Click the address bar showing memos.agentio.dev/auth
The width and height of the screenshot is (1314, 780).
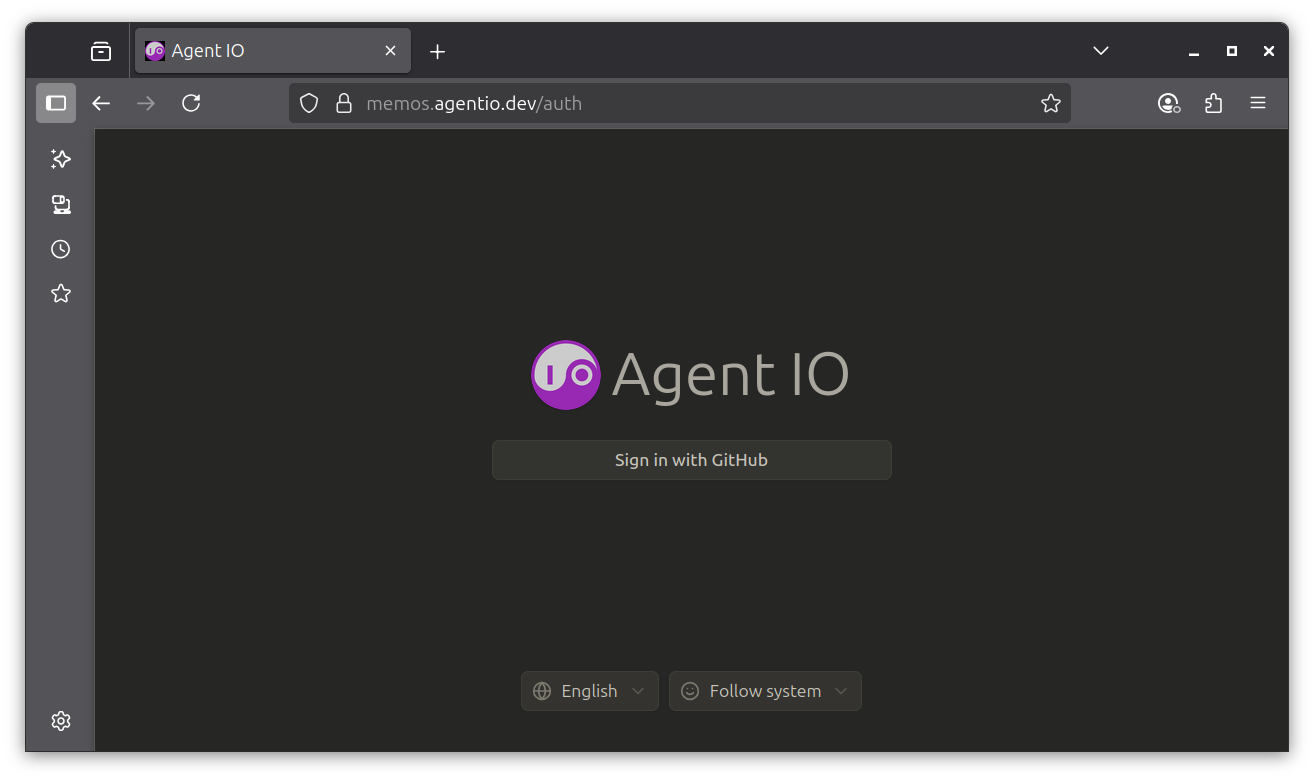[x=680, y=103]
